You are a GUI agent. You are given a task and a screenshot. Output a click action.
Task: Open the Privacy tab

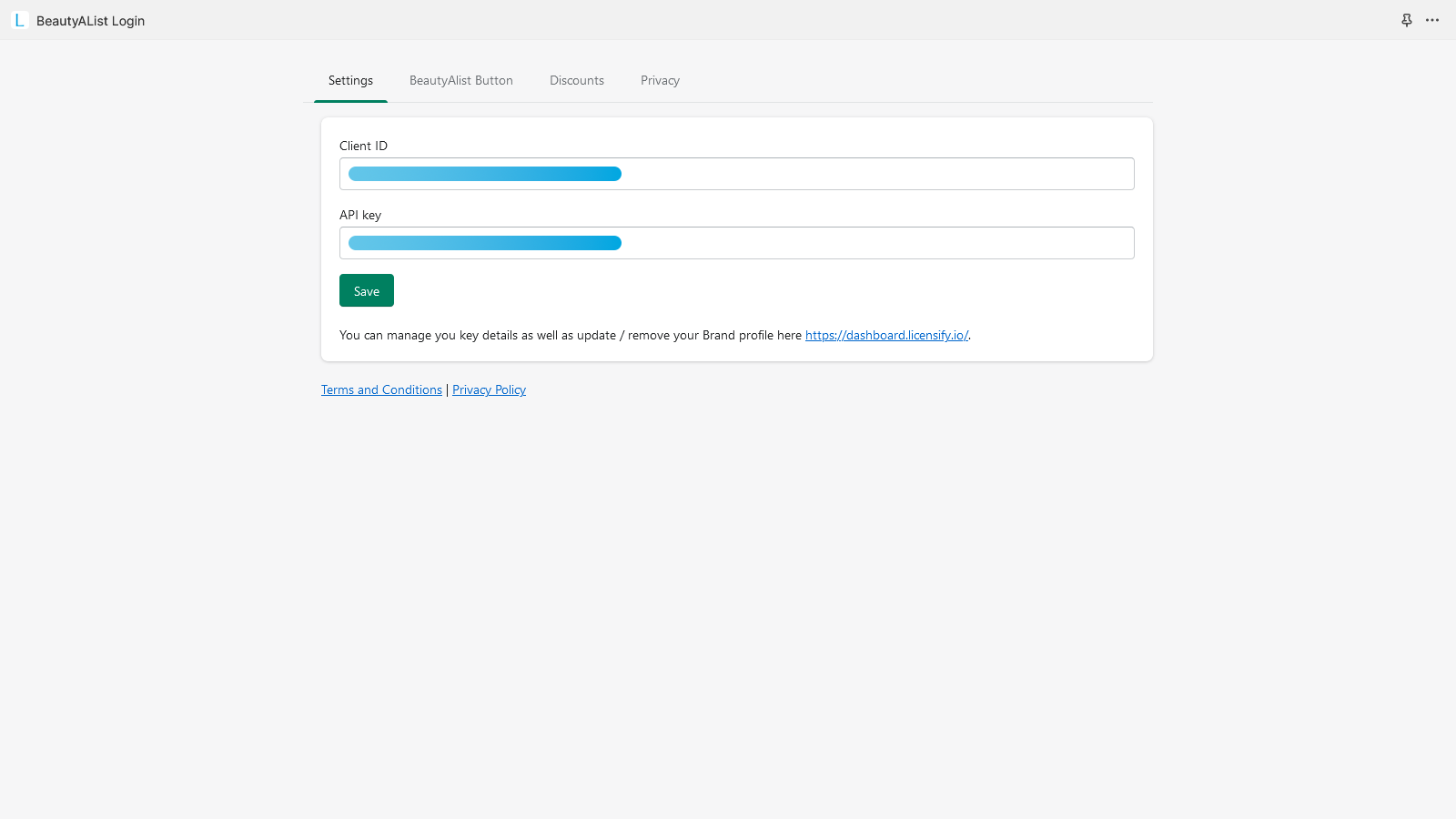[659, 80]
